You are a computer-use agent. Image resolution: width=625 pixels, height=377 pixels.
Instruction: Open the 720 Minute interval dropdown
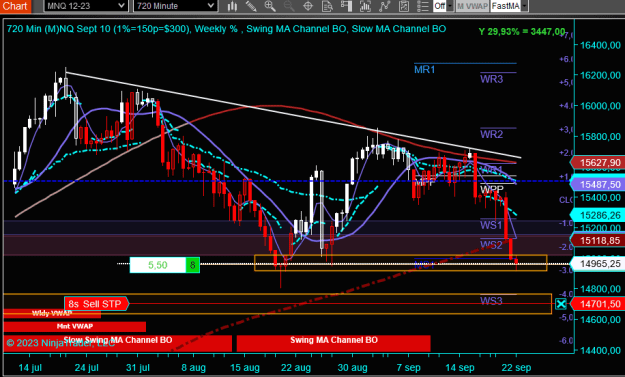pyautogui.click(x=175, y=6)
